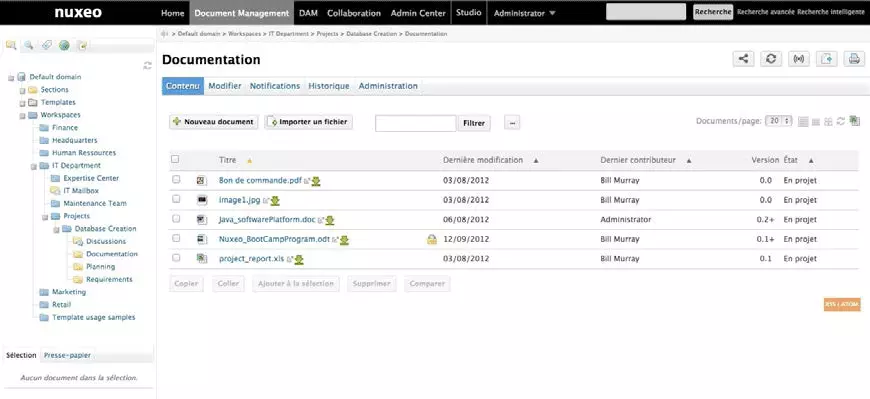Click the page export button left of the printer

pos(827,59)
